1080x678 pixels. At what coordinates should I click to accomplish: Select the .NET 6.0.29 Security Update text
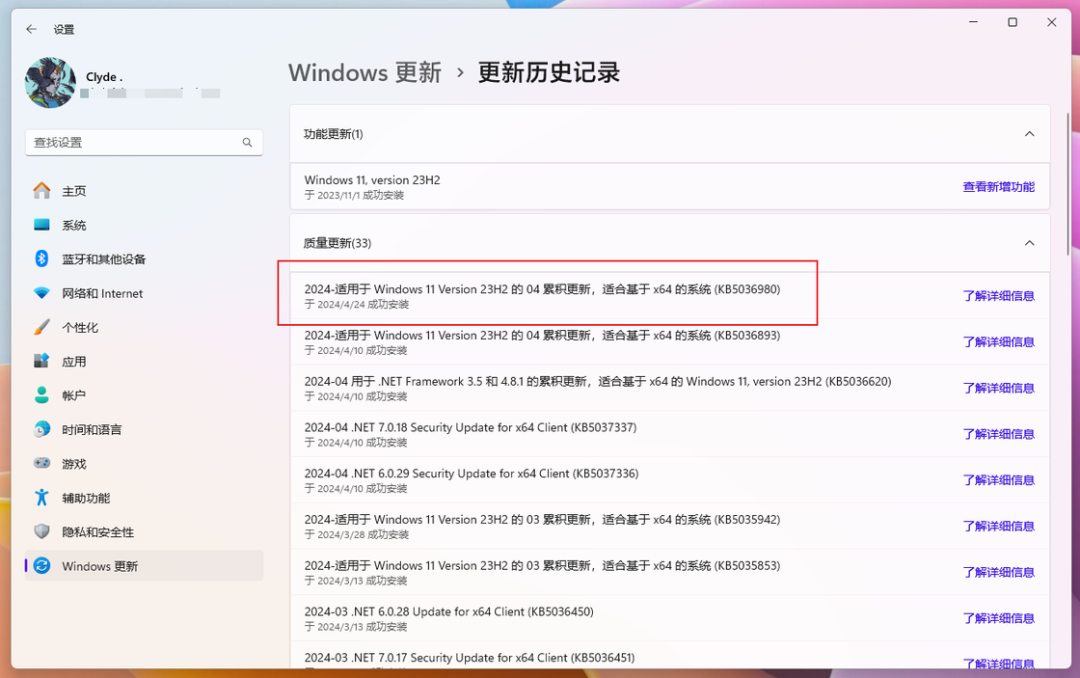471,474
